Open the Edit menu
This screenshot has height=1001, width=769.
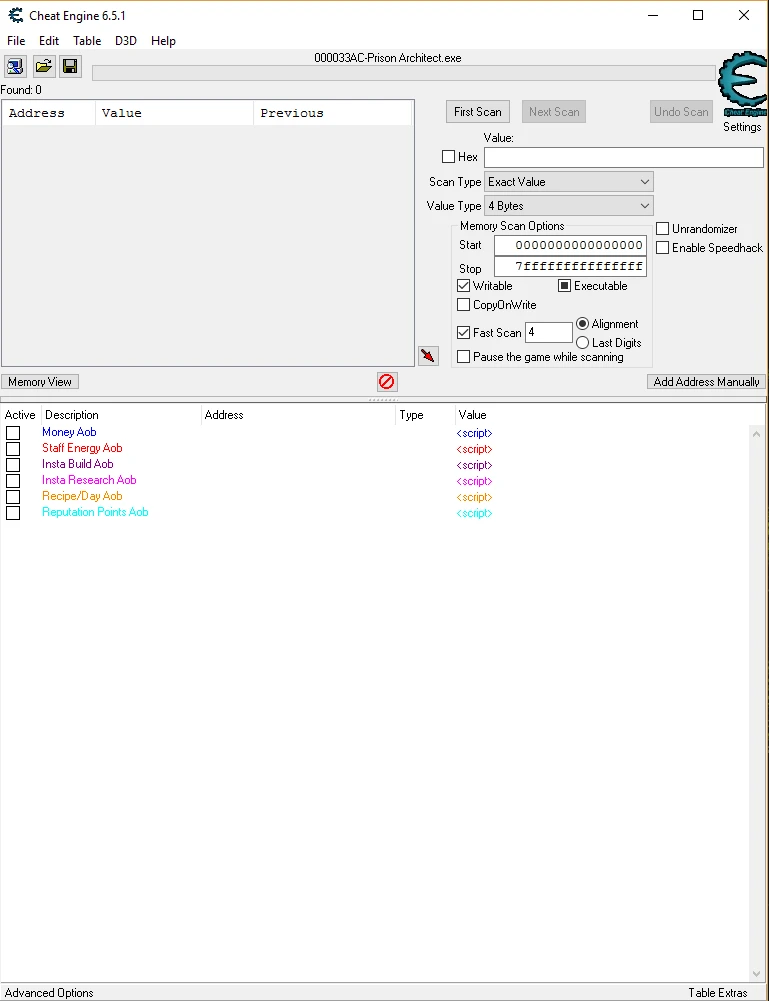49,41
